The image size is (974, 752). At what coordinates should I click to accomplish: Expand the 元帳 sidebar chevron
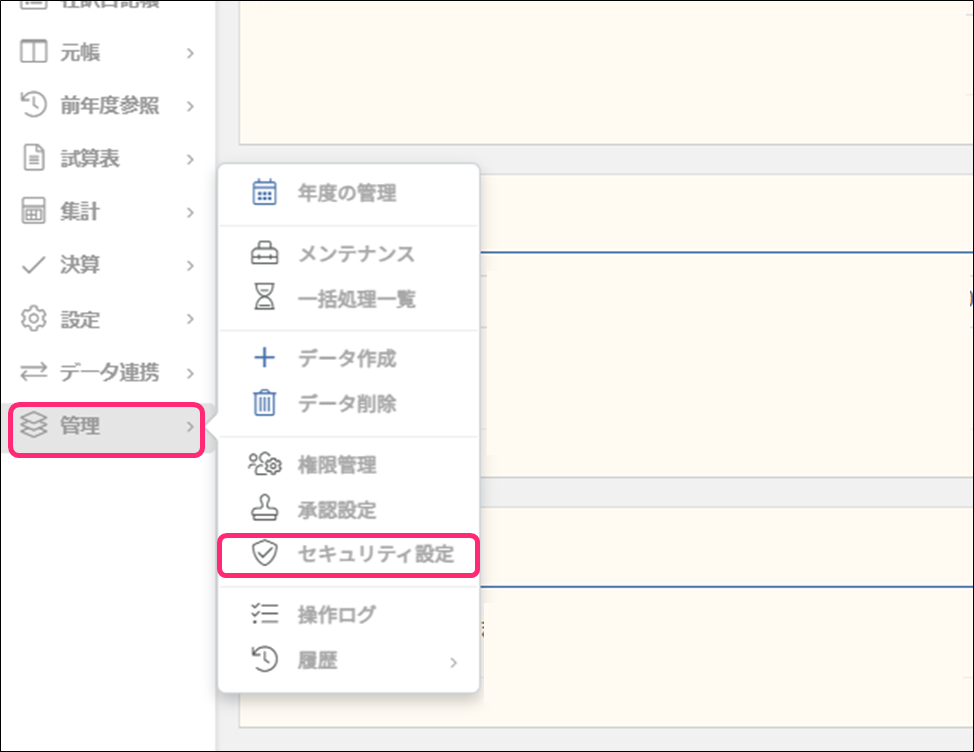click(x=190, y=53)
